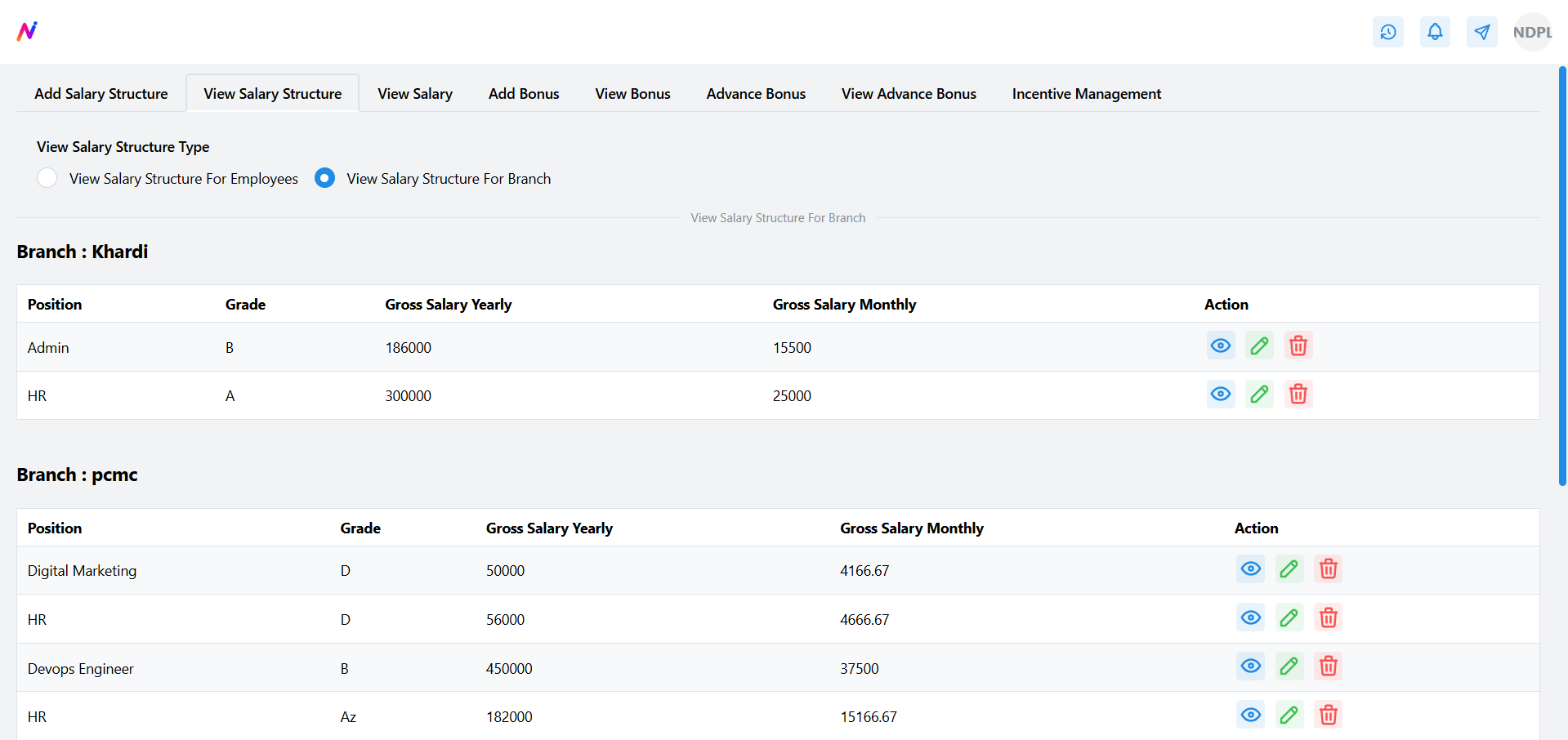This screenshot has width=1568, height=740.
Task: Click the app logo in the header
Action: [27, 31]
